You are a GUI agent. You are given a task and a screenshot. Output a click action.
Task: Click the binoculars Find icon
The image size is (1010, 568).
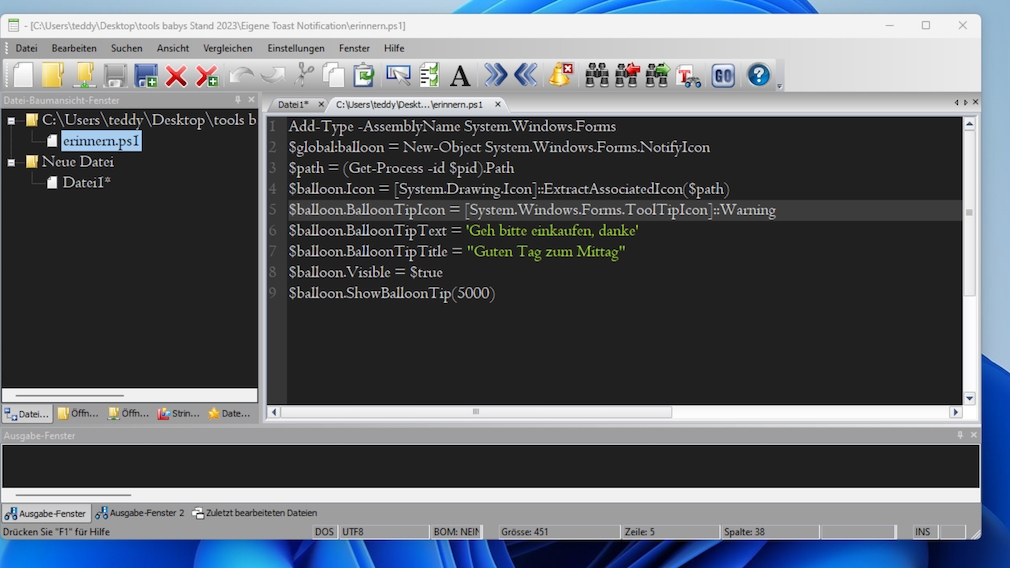597,75
